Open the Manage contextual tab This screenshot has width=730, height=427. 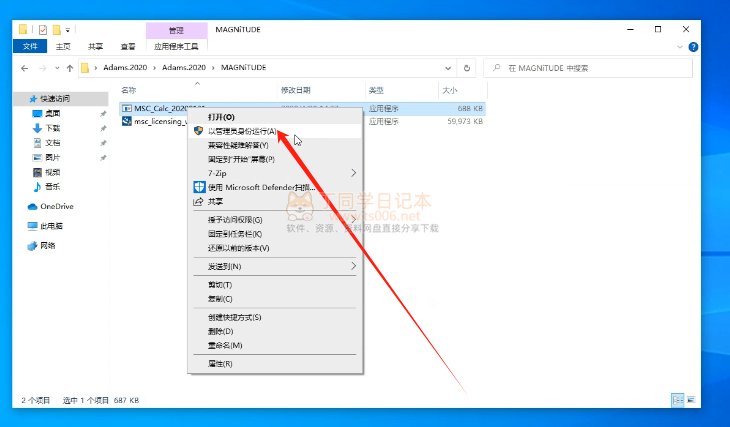176,30
